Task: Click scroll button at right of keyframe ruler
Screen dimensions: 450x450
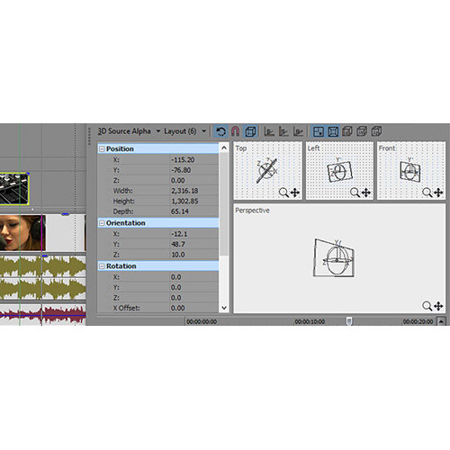Action: pyautogui.click(x=441, y=321)
